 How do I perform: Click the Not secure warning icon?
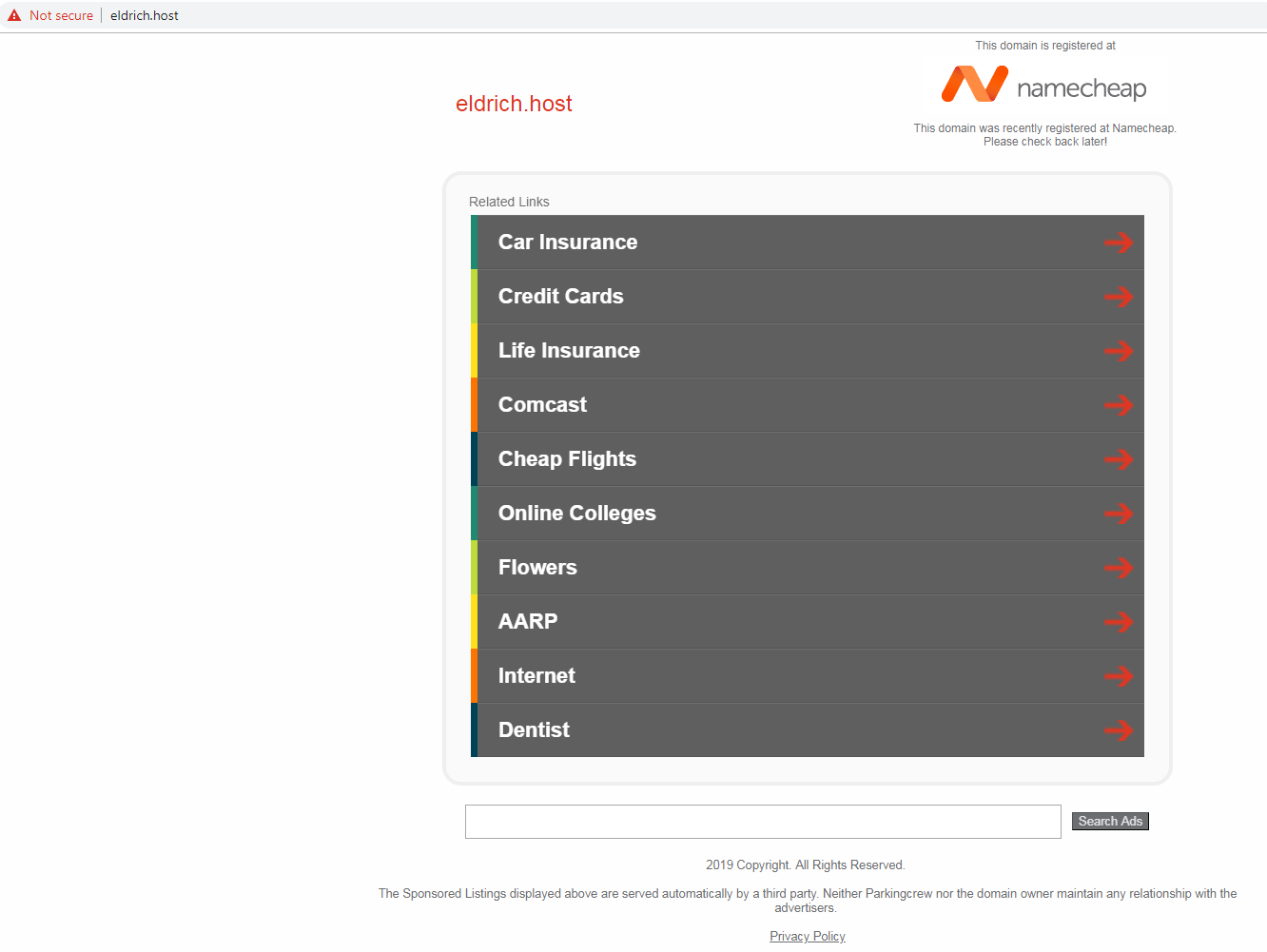pos(14,15)
